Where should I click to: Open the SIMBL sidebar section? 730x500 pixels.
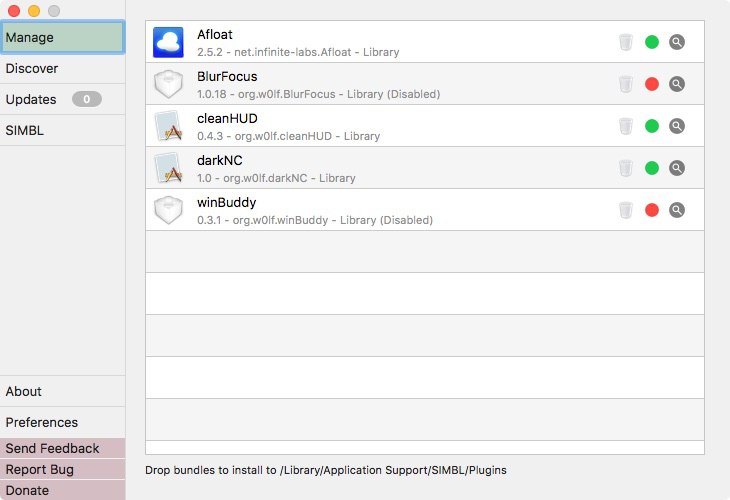tap(62, 130)
